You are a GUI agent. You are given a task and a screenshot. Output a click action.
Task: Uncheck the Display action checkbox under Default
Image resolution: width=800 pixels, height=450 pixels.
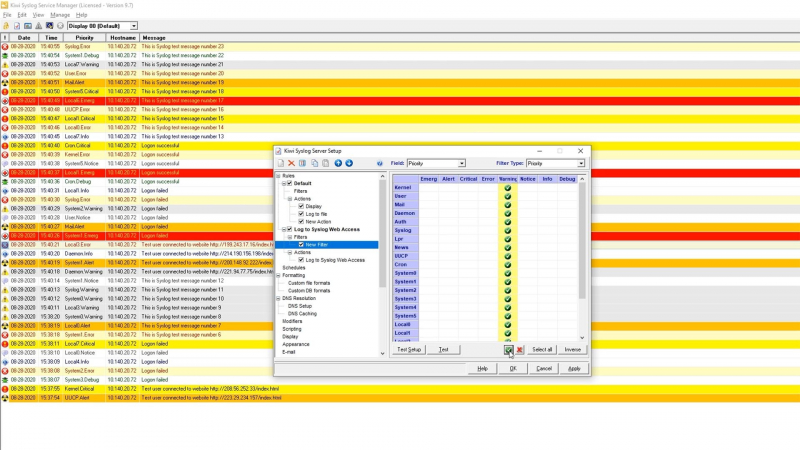pos(301,206)
